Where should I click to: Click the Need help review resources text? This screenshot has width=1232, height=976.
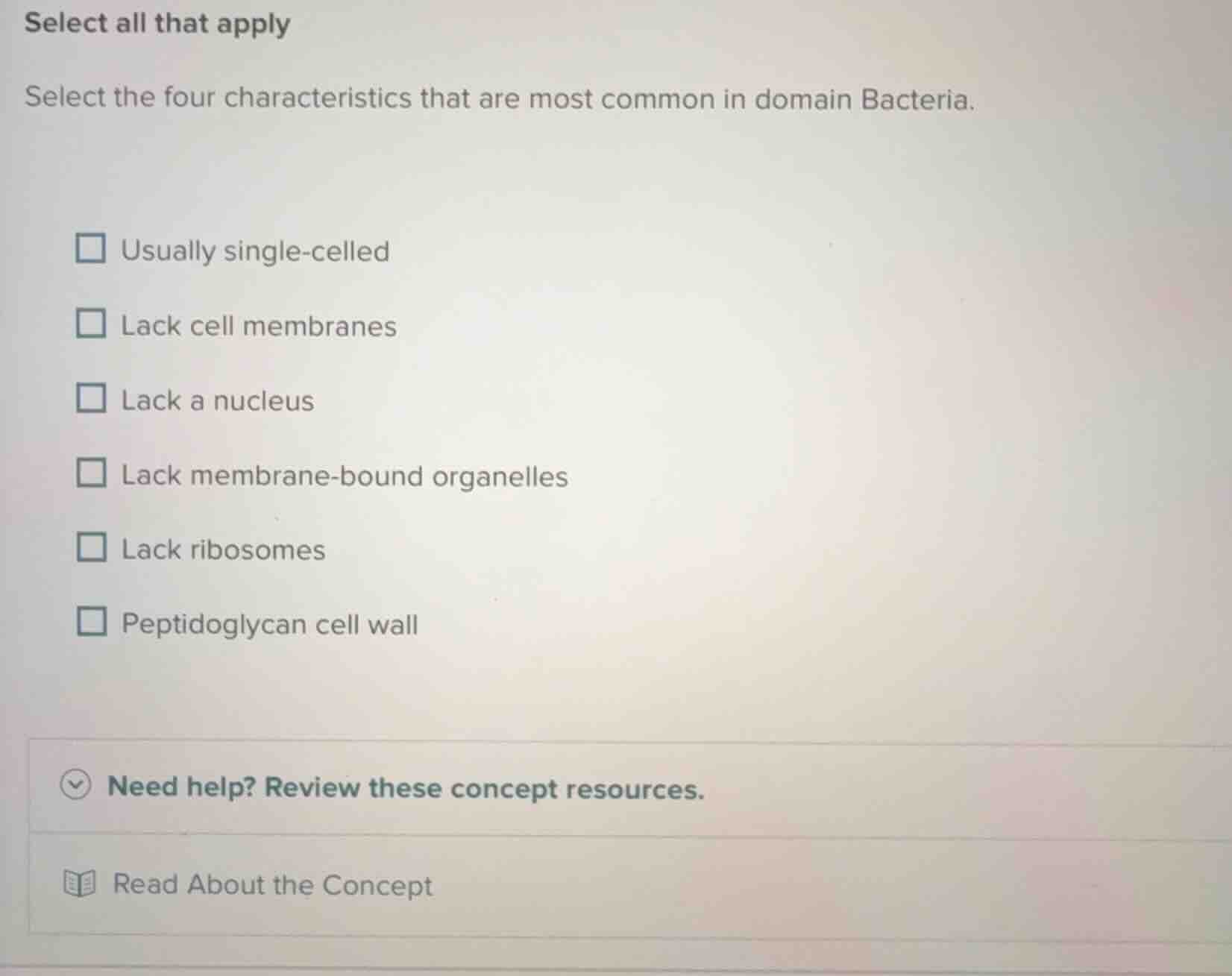click(405, 788)
